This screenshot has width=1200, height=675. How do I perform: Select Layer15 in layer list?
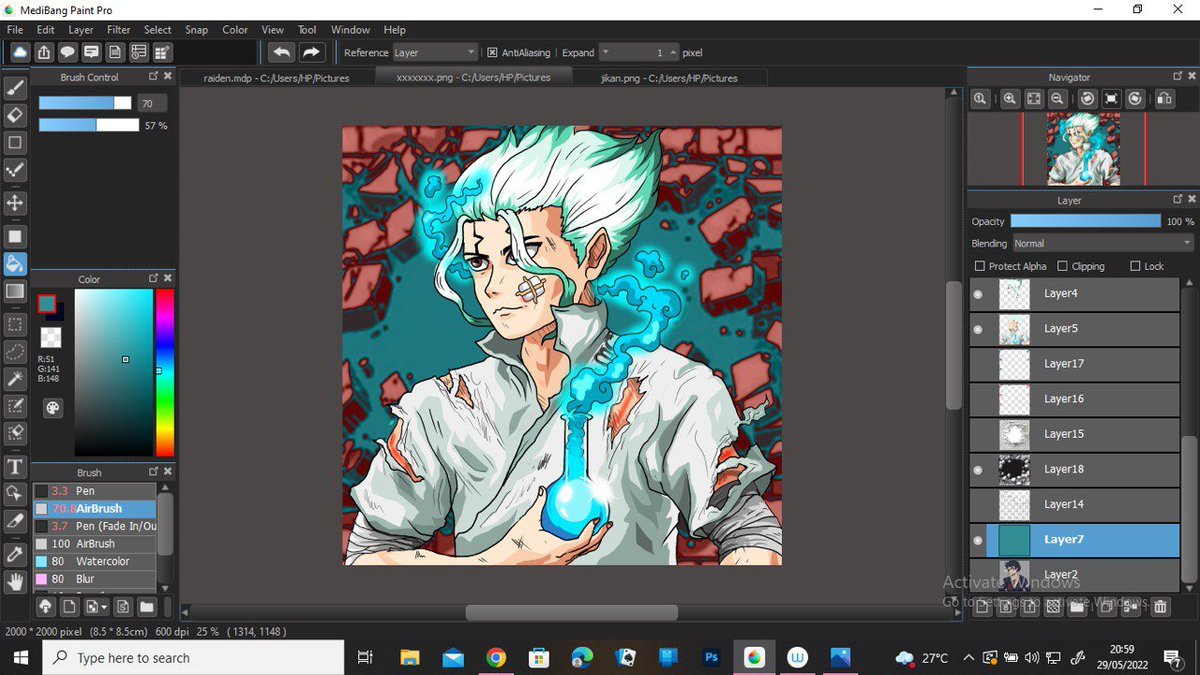coord(1075,434)
